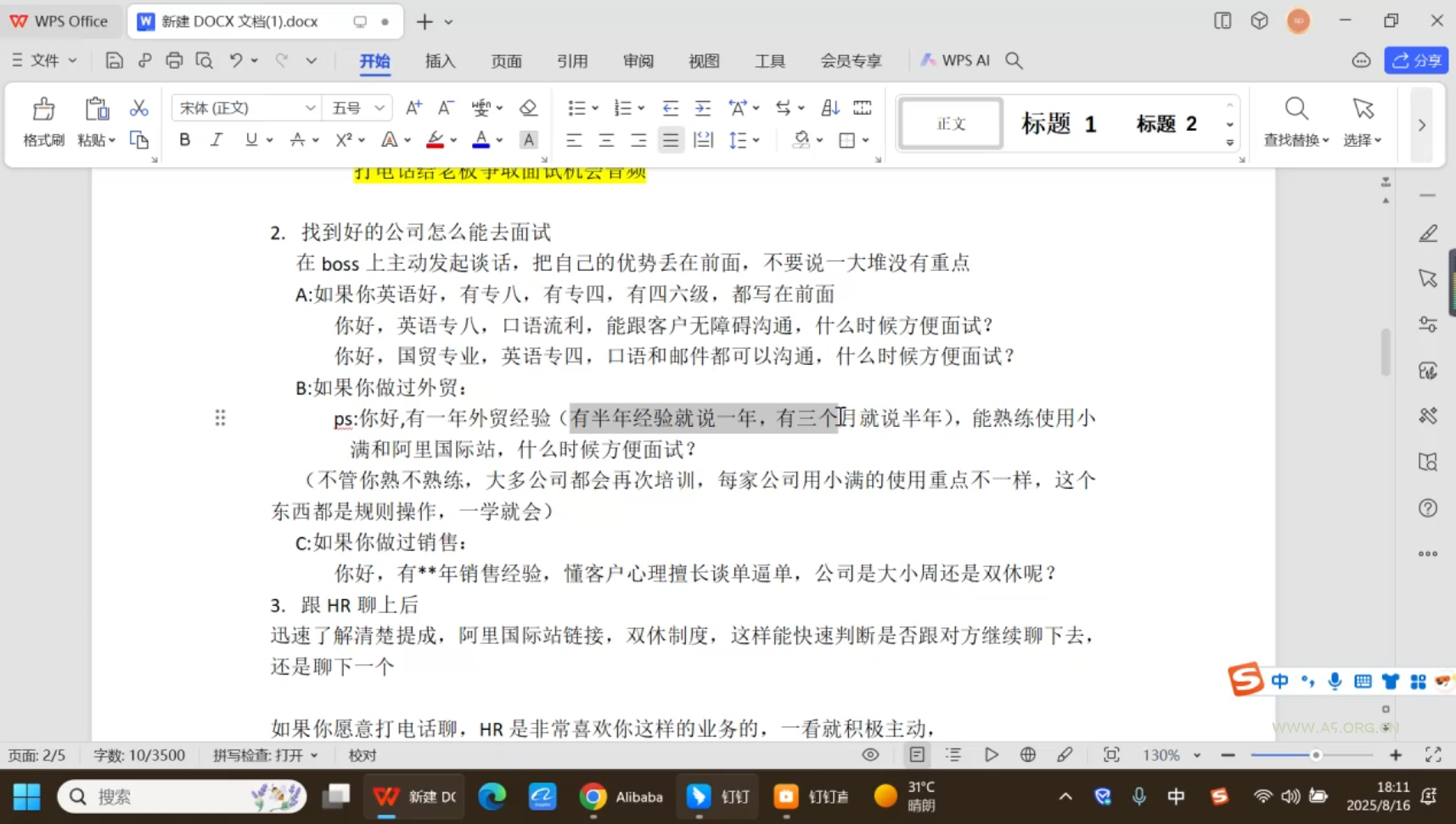Toggle center alignment button
Screen dimensions: 1456x824
[x=606, y=140]
